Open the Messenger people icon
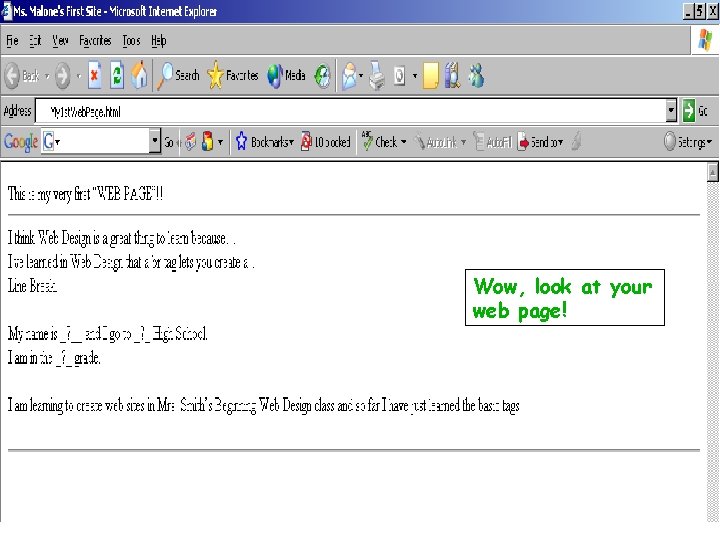 pos(476,75)
